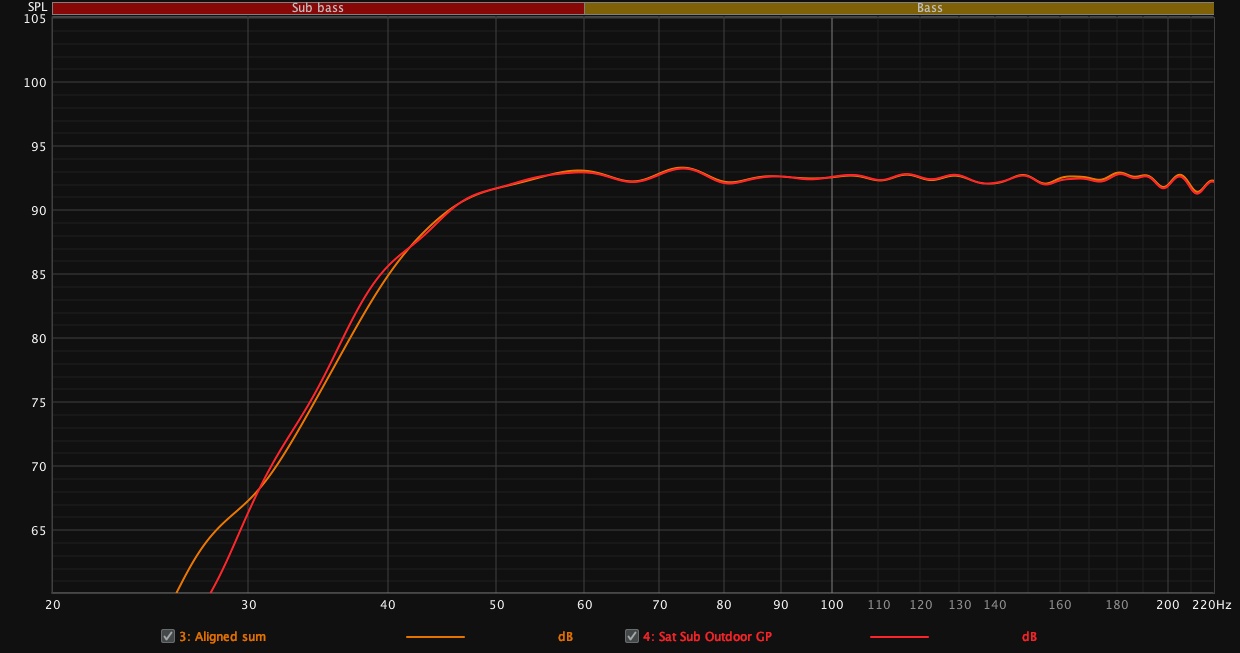Click the 95 value on SPL axis
1240x653 pixels.
pyautogui.click(x=38, y=146)
